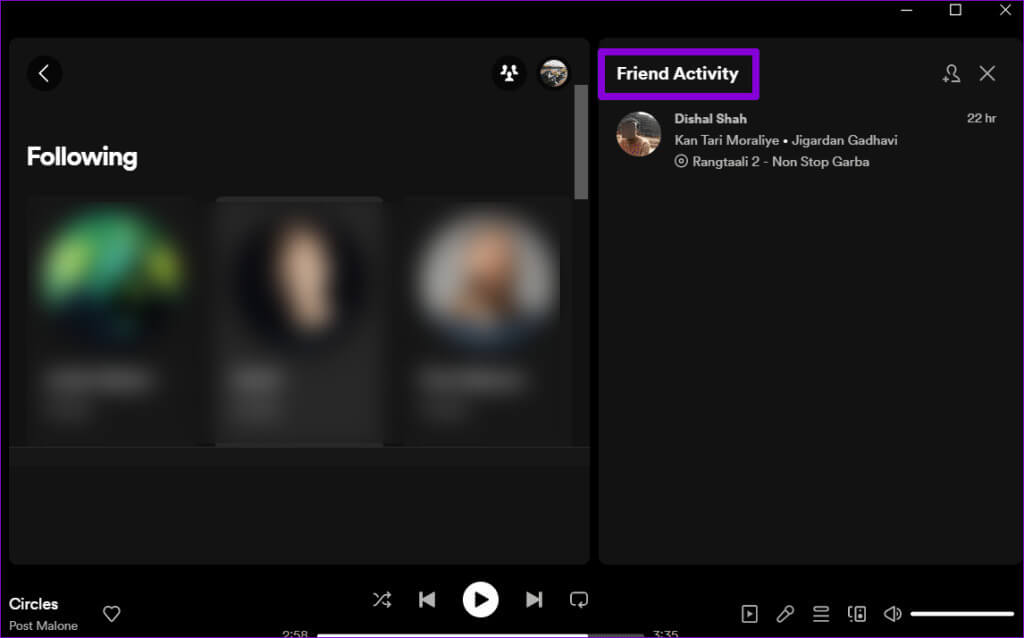
Task: Open Rangtaali 2 - Non Stop Garba album
Action: tap(780, 162)
